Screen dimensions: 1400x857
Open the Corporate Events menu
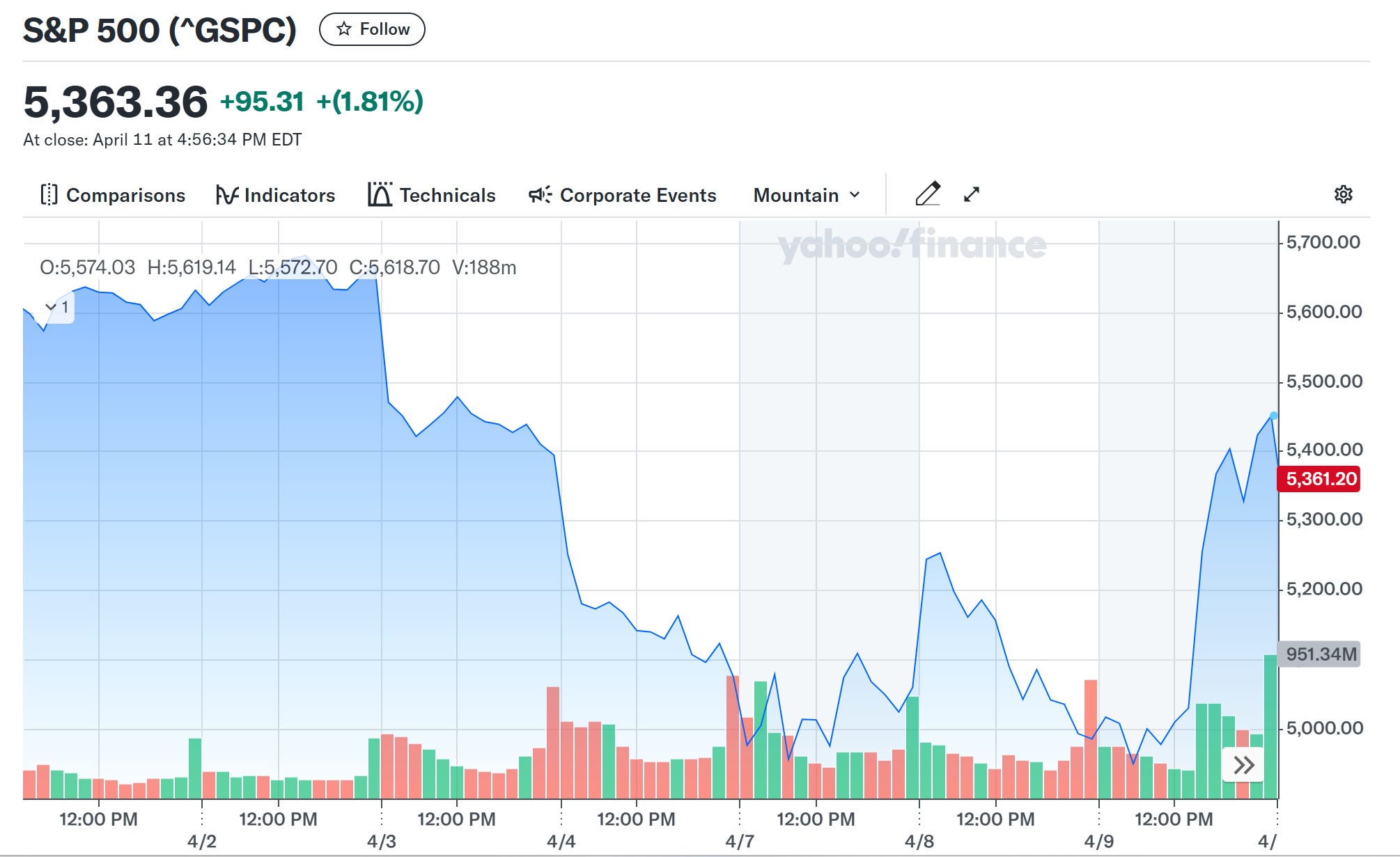pos(637,195)
